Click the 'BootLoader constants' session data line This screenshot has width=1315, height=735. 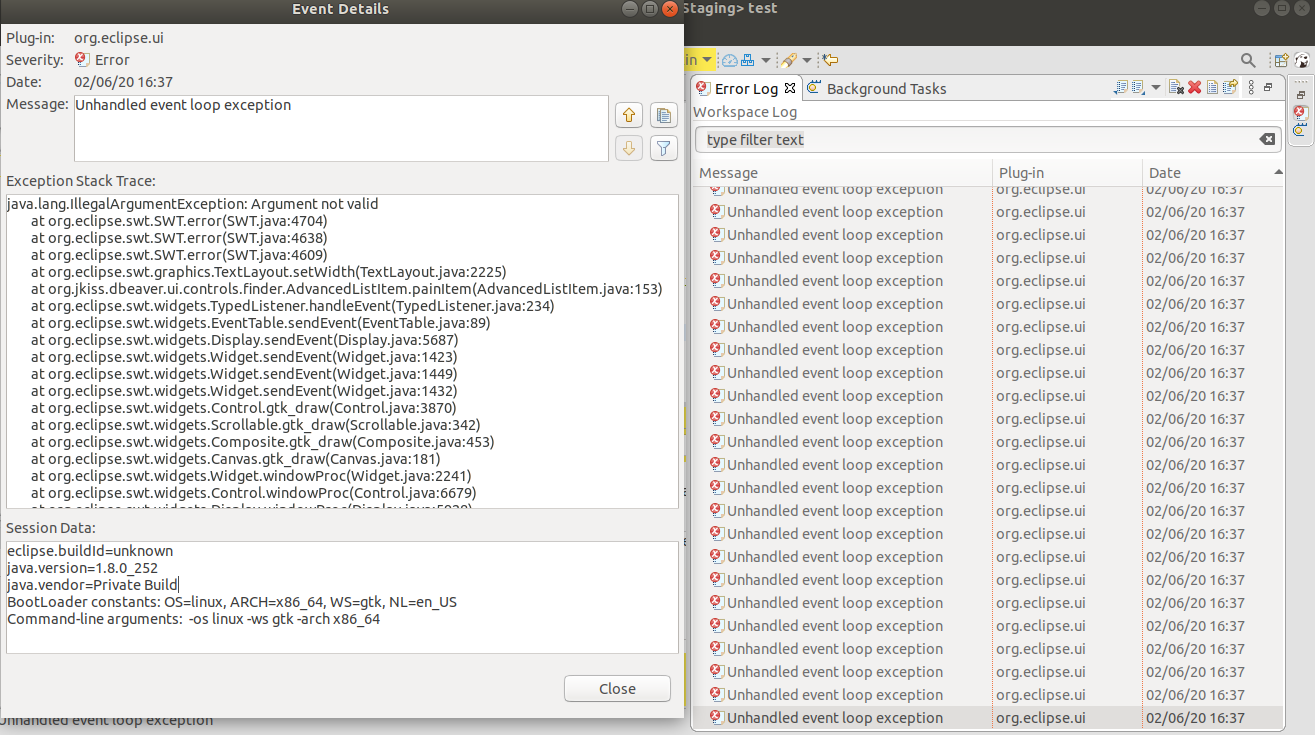232,601
